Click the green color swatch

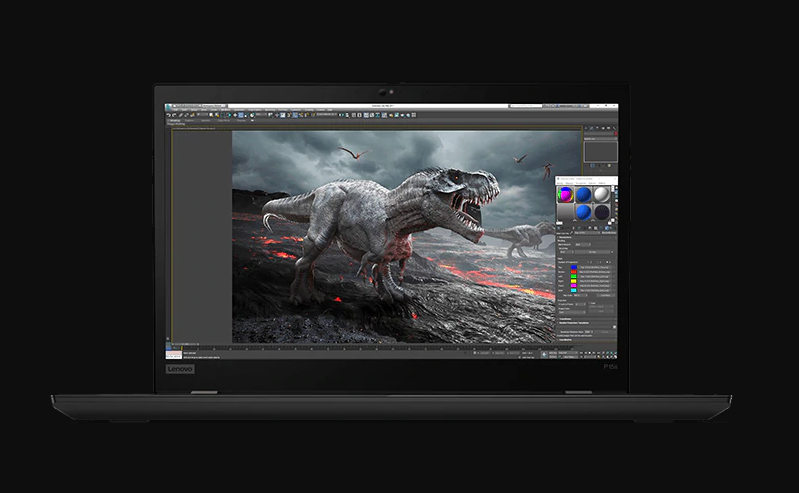click(x=574, y=276)
